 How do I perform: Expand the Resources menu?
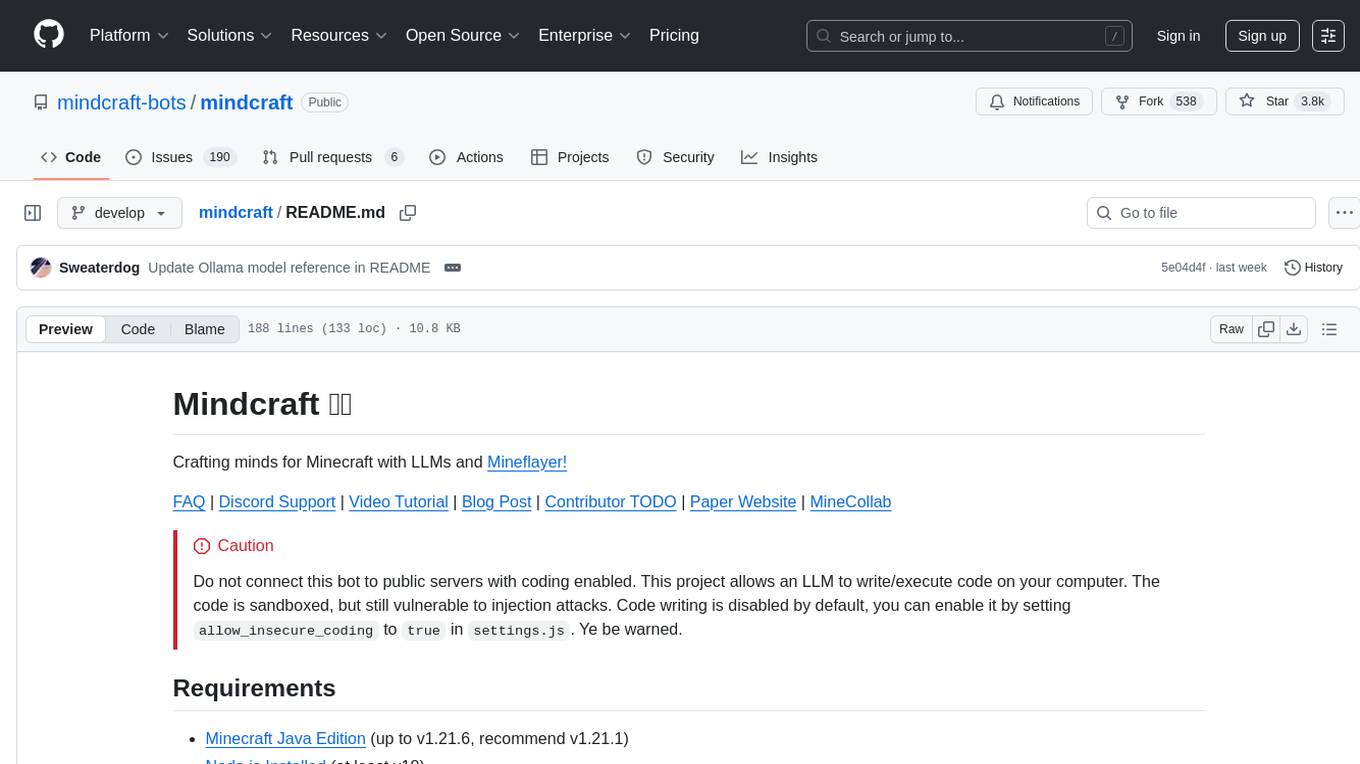pyautogui.click(x=339, y=35)
